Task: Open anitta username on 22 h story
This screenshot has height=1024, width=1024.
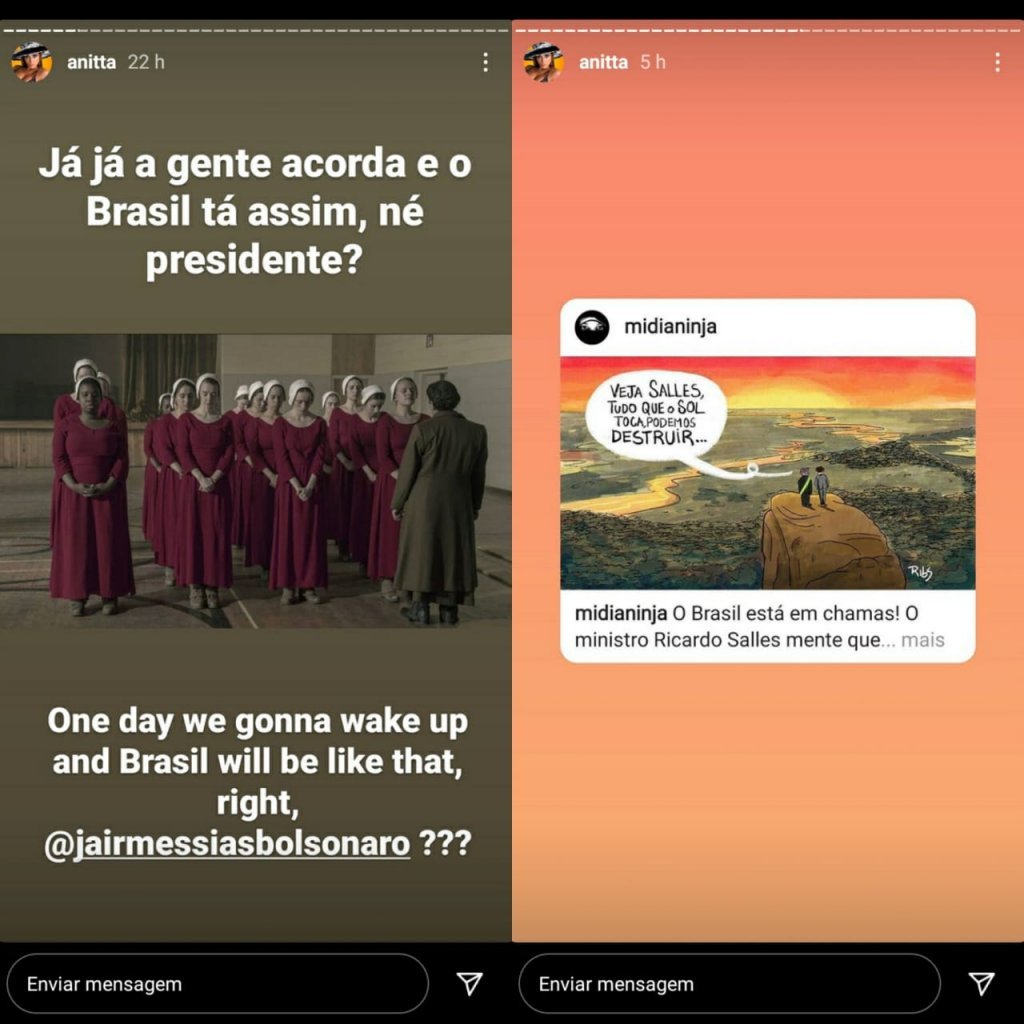Action: click(91, 62)
